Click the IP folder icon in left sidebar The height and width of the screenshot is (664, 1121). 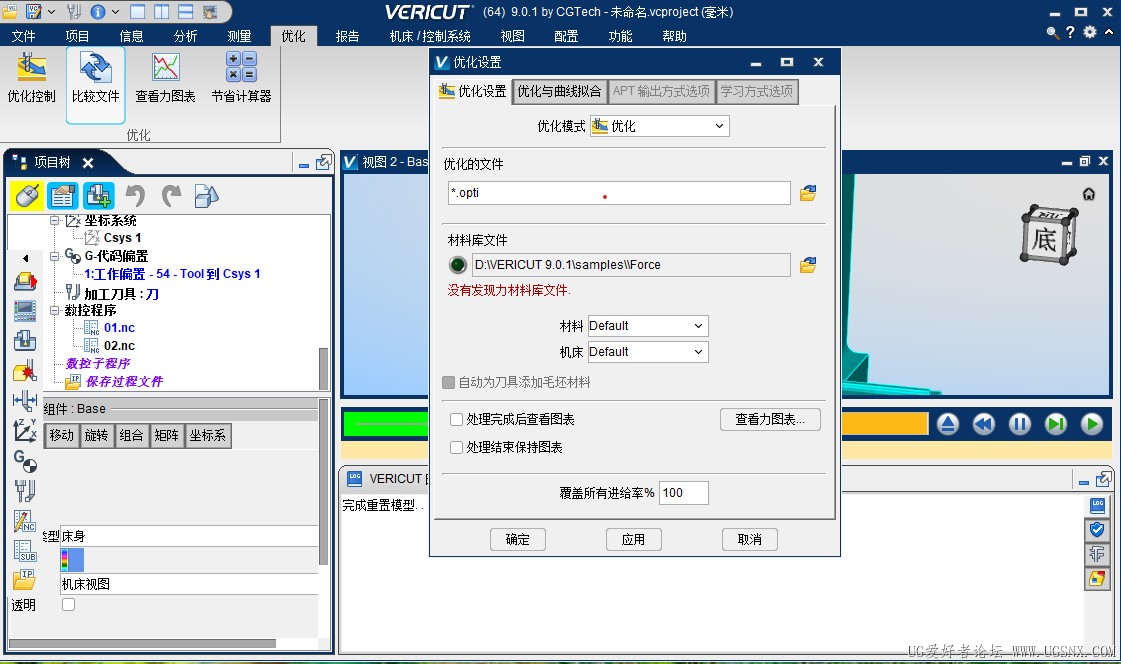25,578
